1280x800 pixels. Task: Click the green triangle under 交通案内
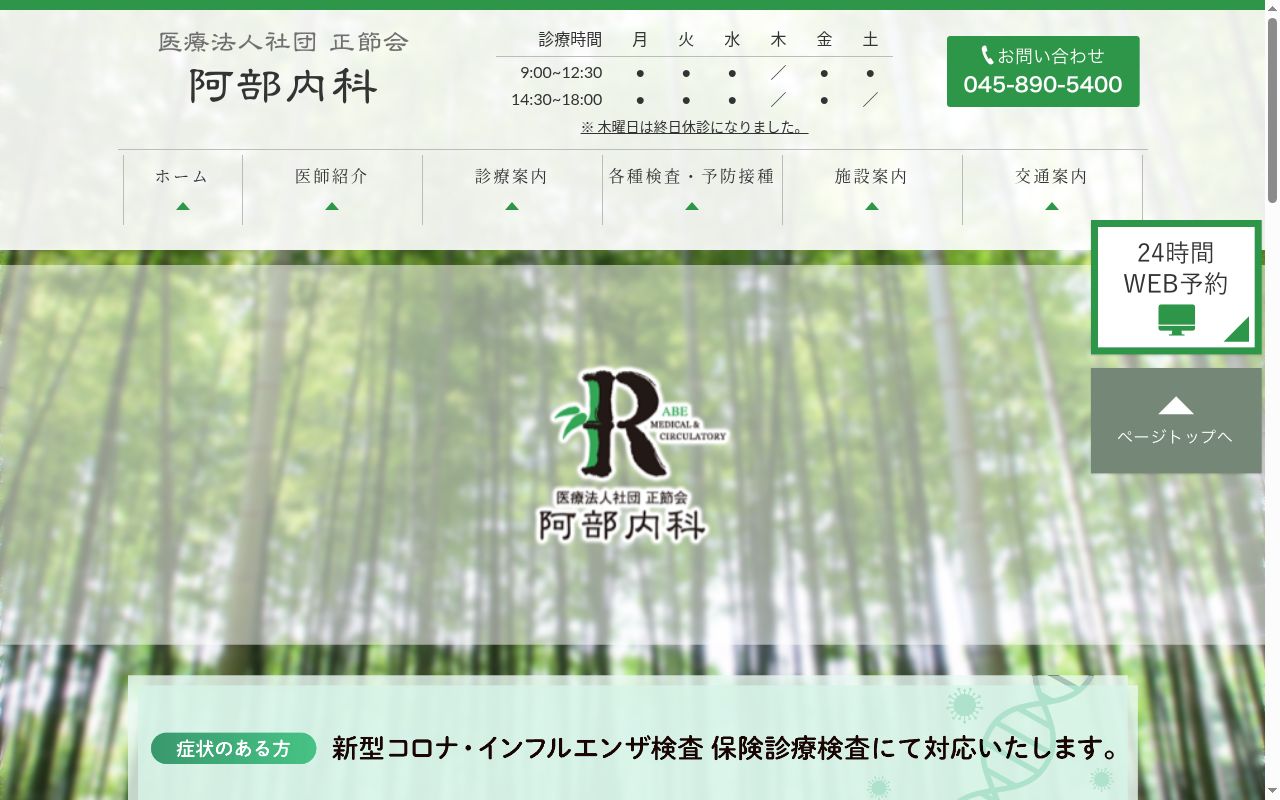pyautogui.click(x=1052, y=206)
